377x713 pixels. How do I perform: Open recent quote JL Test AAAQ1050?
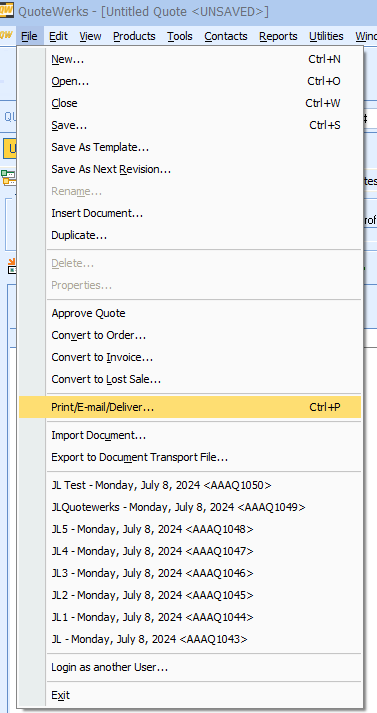(x=190, y=485)
